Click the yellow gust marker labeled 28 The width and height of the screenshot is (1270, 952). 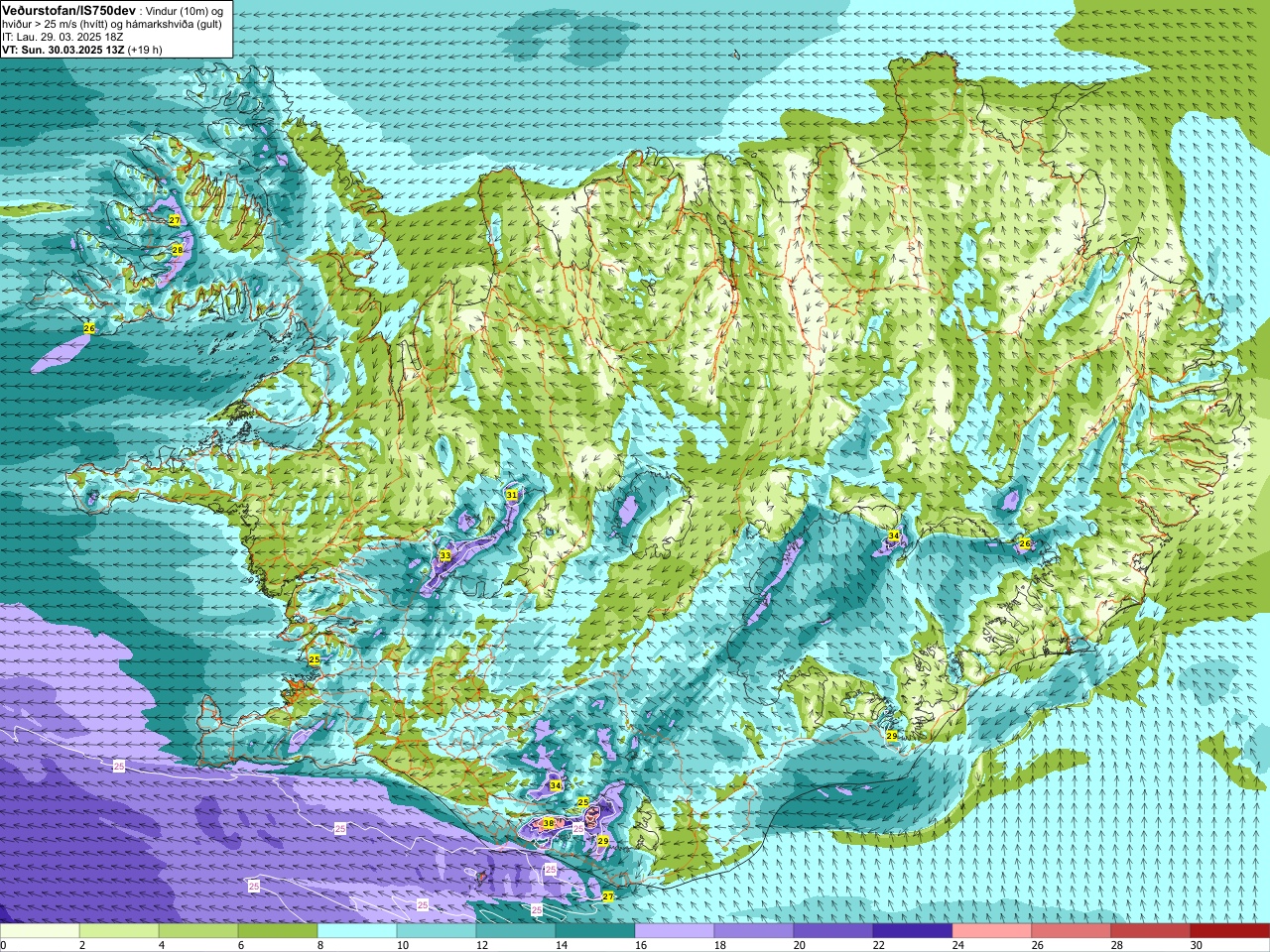click(178, 249)
